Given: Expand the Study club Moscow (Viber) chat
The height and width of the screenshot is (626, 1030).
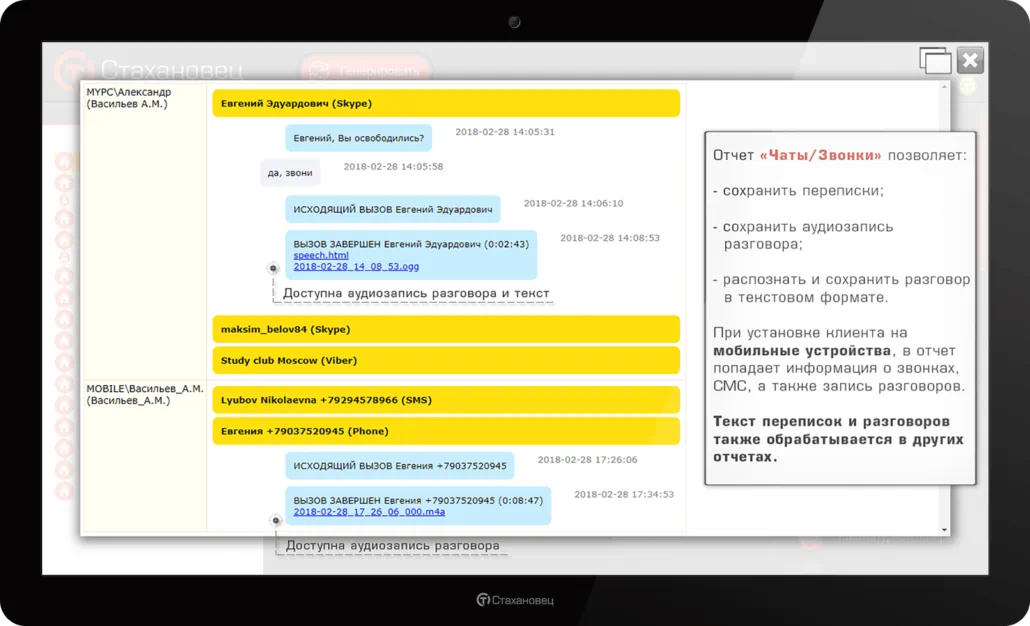Looking at the screenshot, I should click(x=445, y=360).
